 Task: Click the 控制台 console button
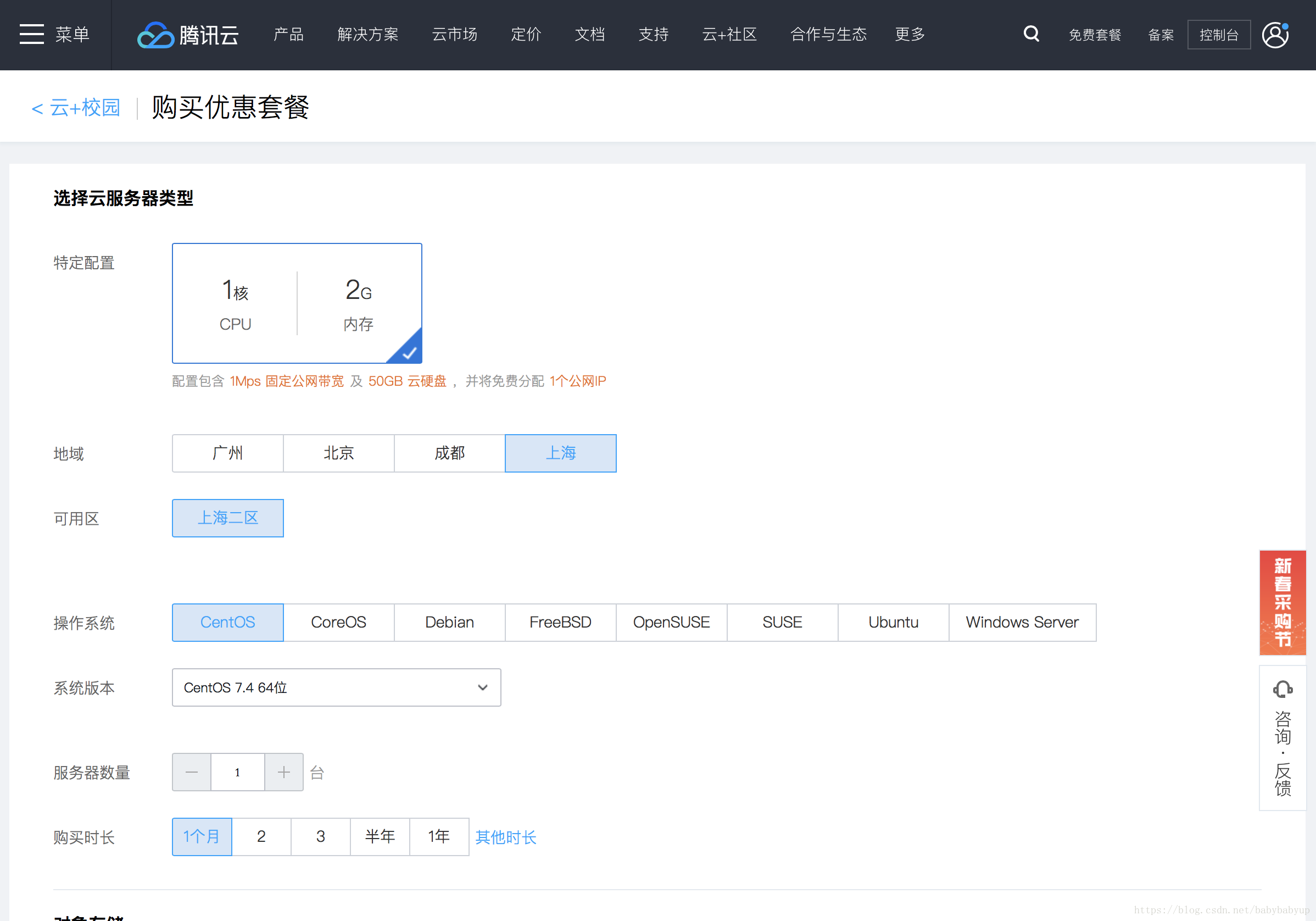1219,35
